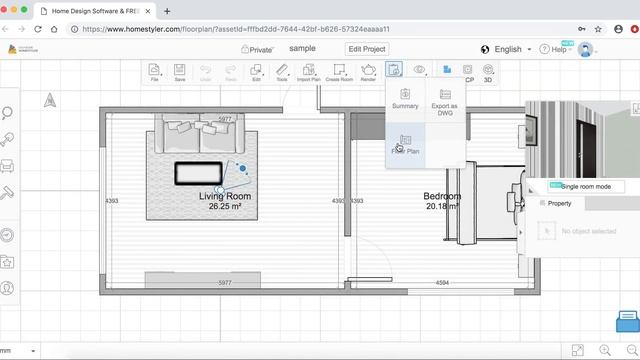Viewport: 640px width, 360px height.
Task: Open the blue printer widget
Action: [x=627, y=321]
